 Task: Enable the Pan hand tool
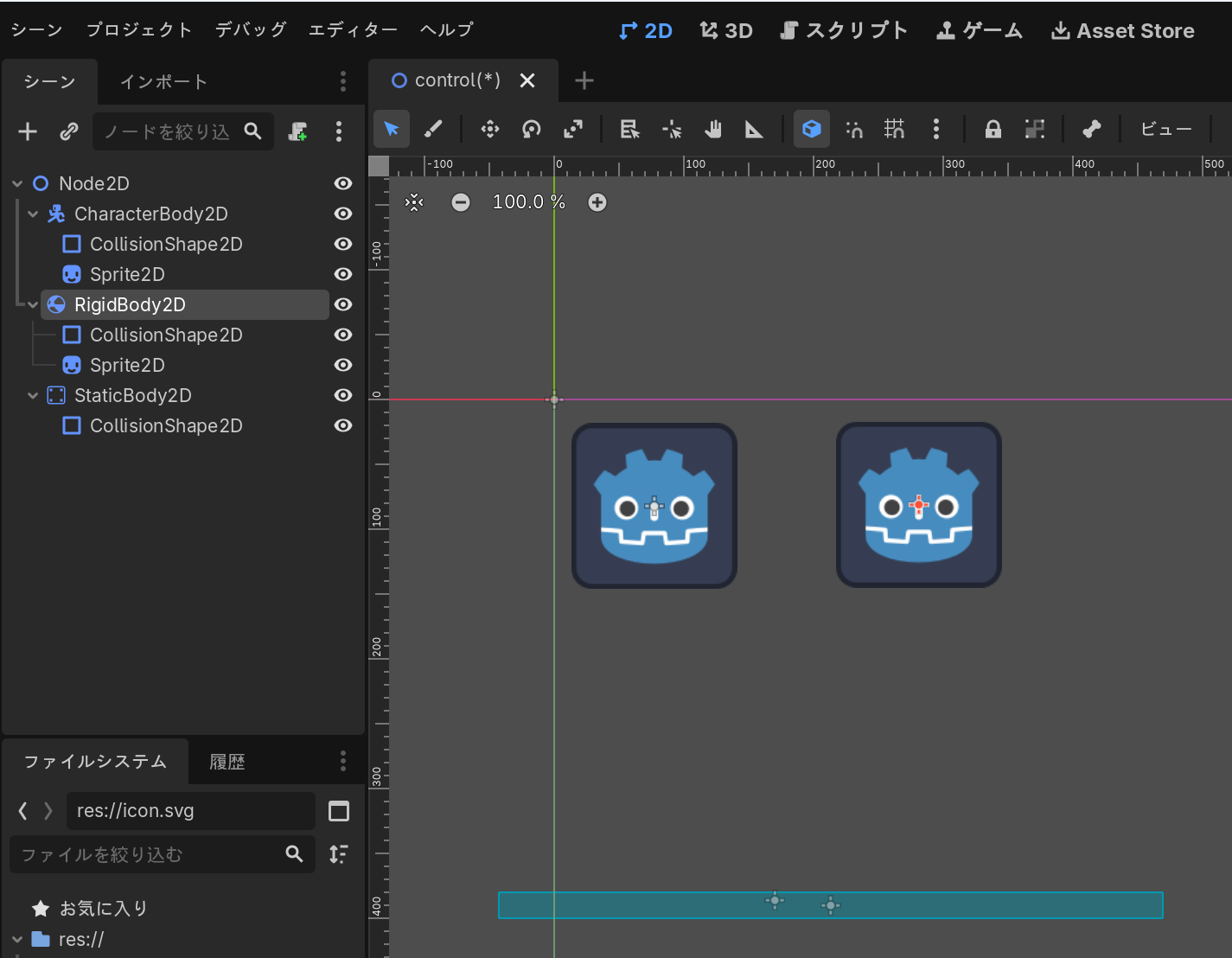713,130
